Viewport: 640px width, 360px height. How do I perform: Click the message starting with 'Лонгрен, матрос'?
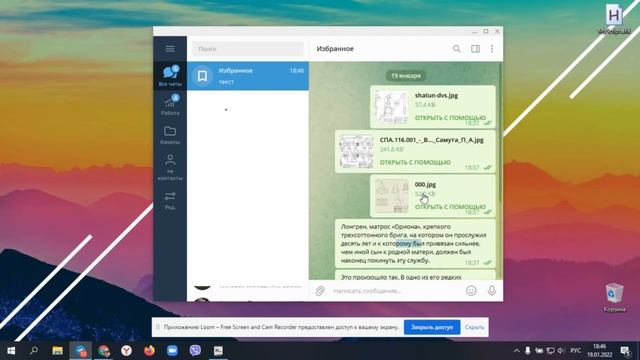415,243
